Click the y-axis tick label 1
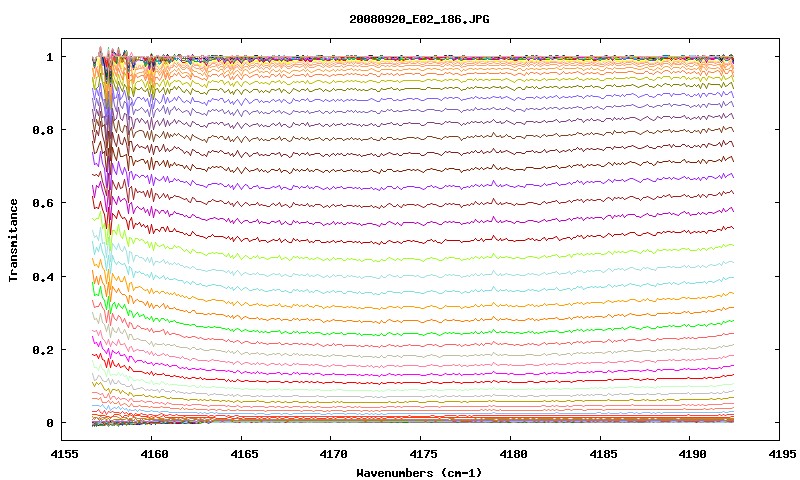This screenshot has height=480, width=800. [x=49, y=57]
